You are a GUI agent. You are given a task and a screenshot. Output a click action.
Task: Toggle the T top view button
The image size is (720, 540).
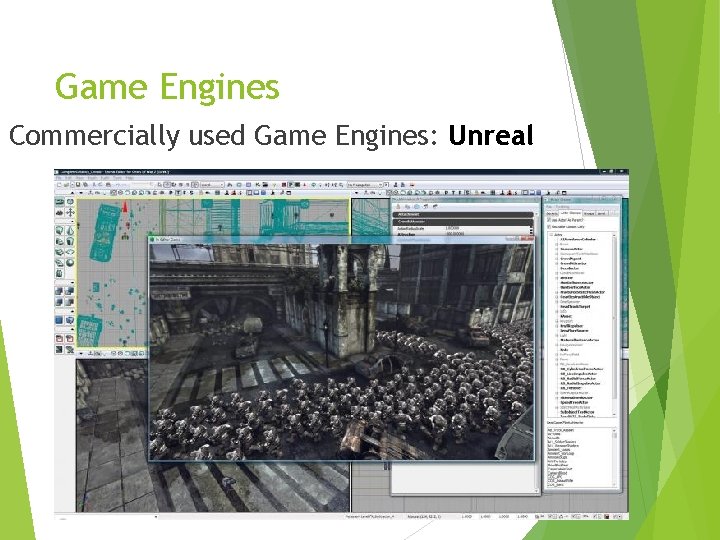[x=178, y=193]
